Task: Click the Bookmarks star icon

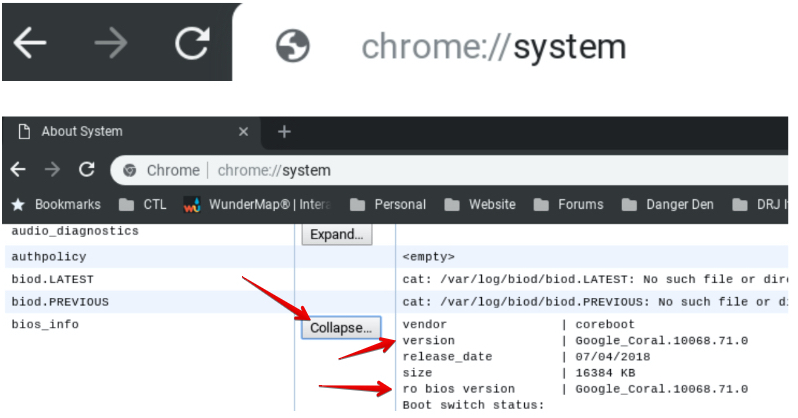Action: coord(18,205)
